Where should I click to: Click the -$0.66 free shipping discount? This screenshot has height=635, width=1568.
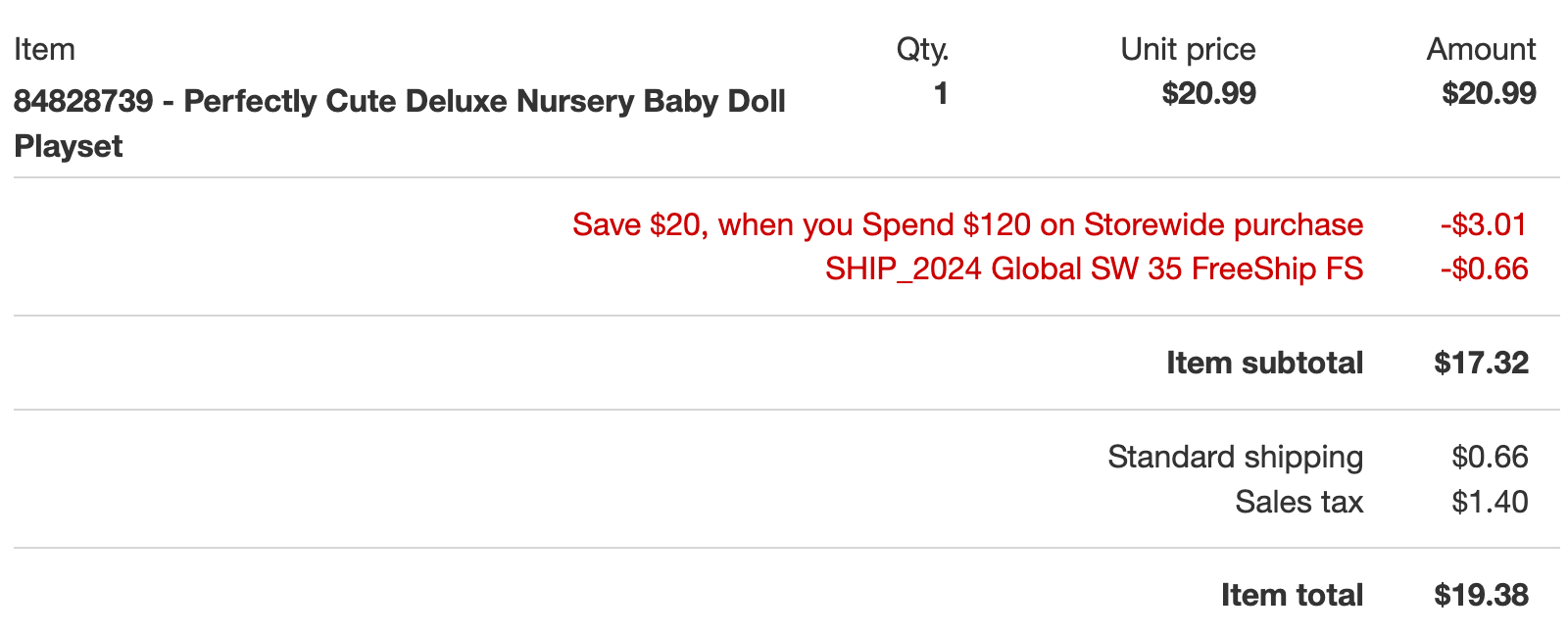[1484, 269]
